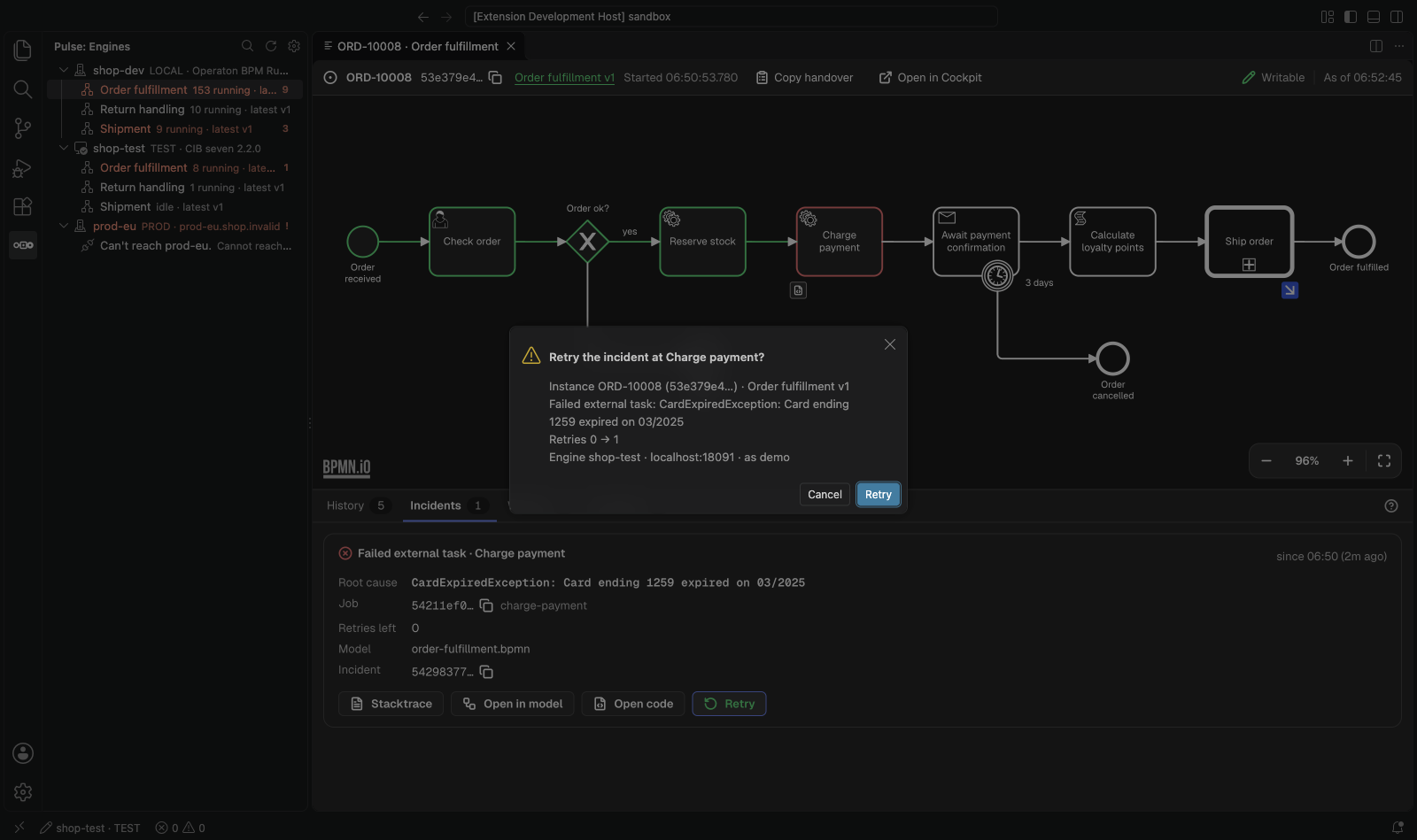Split the editor to the right

[x=1376, y=46]
